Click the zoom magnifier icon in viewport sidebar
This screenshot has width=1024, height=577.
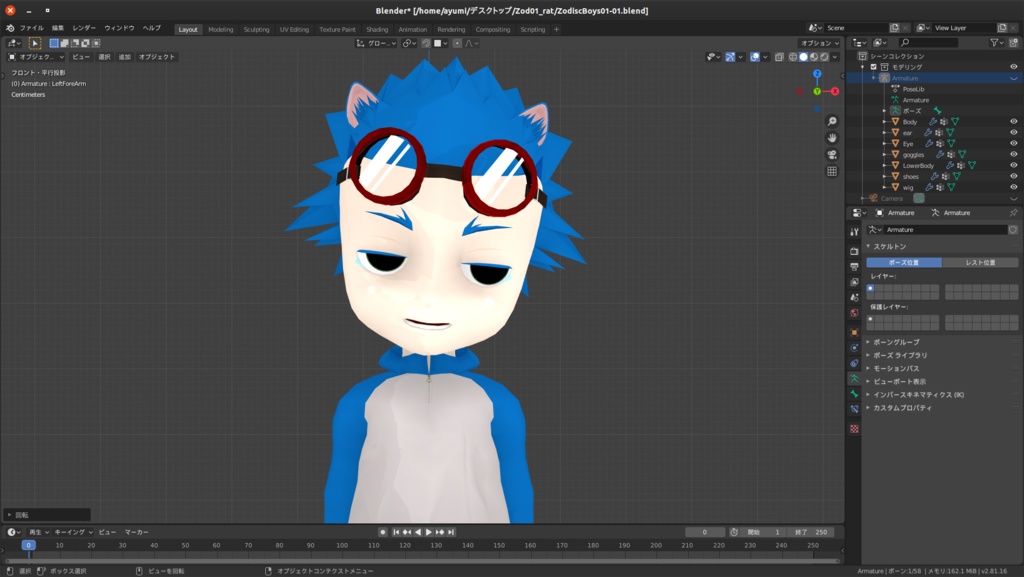[x=831, y=121]
